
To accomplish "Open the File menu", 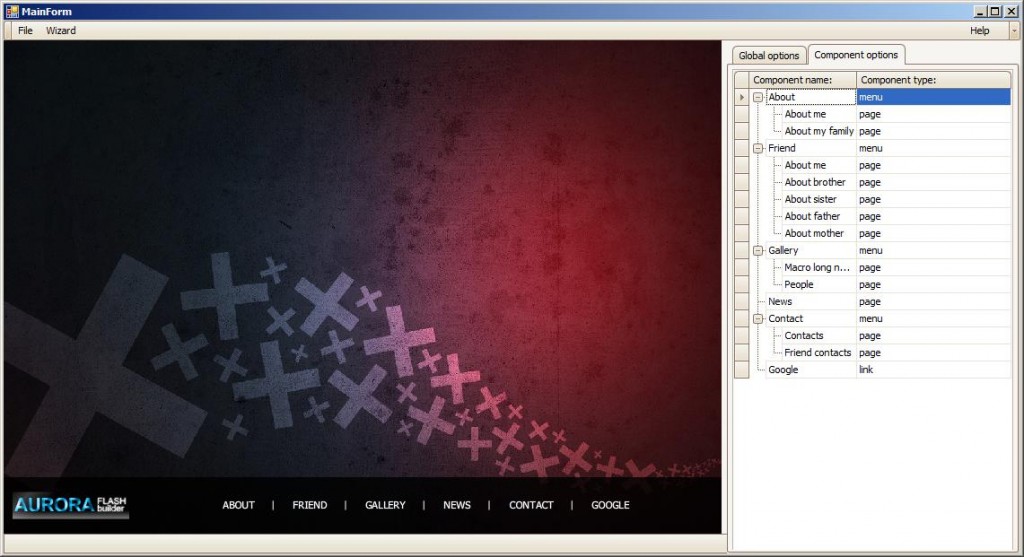I will (25, 31).
